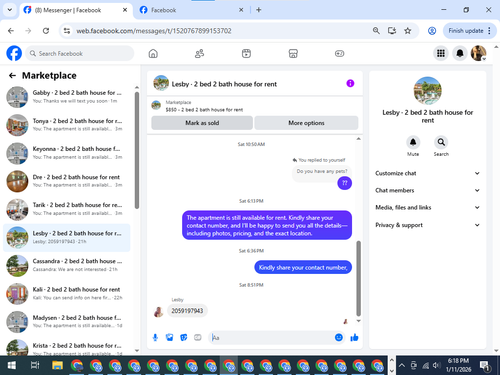Open the browser zoom magnifier icon
The width and height of the screenshot is (500, 375).
point(376,31)
